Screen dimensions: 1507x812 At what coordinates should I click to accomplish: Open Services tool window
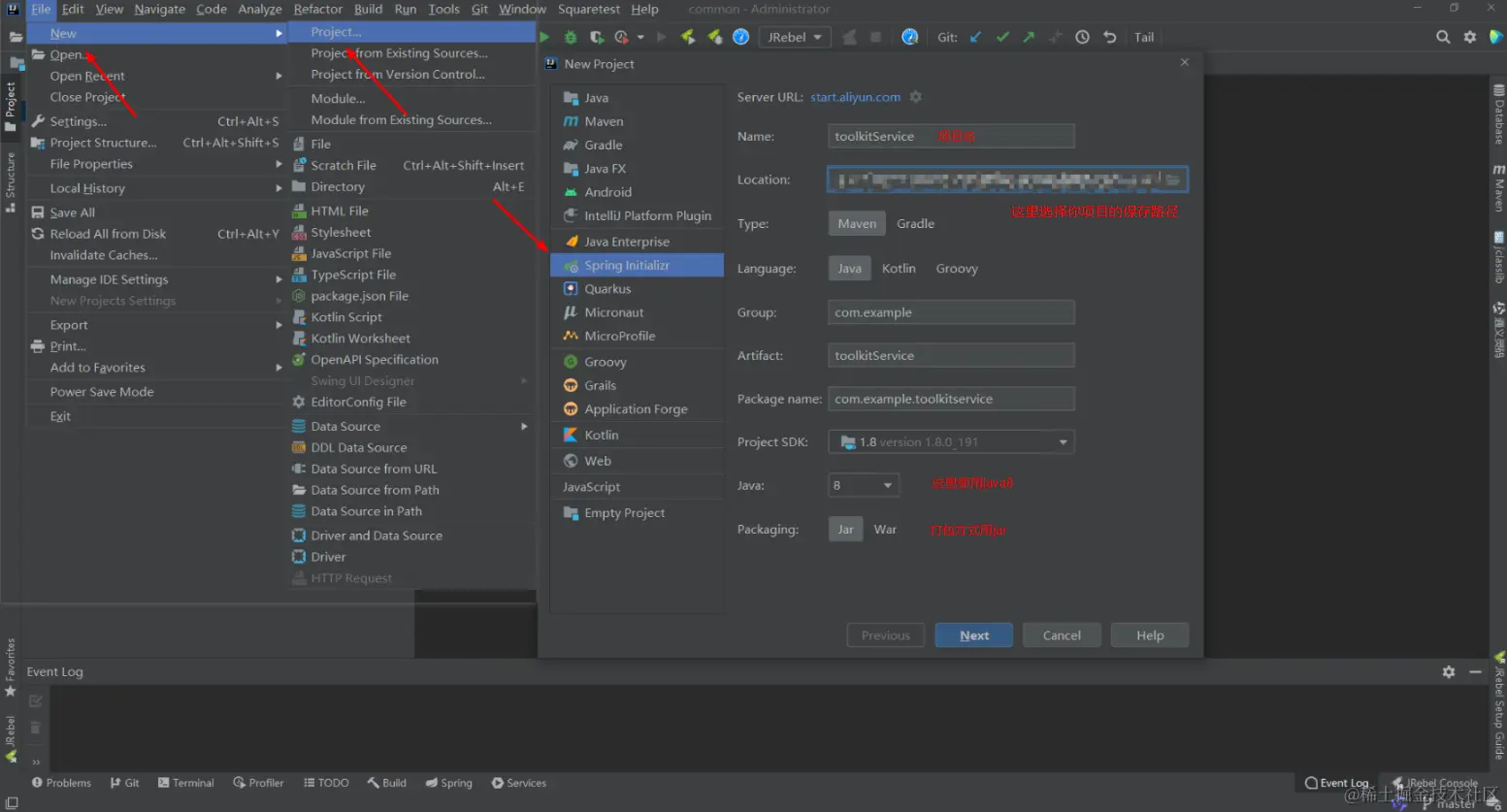point(519,783)
